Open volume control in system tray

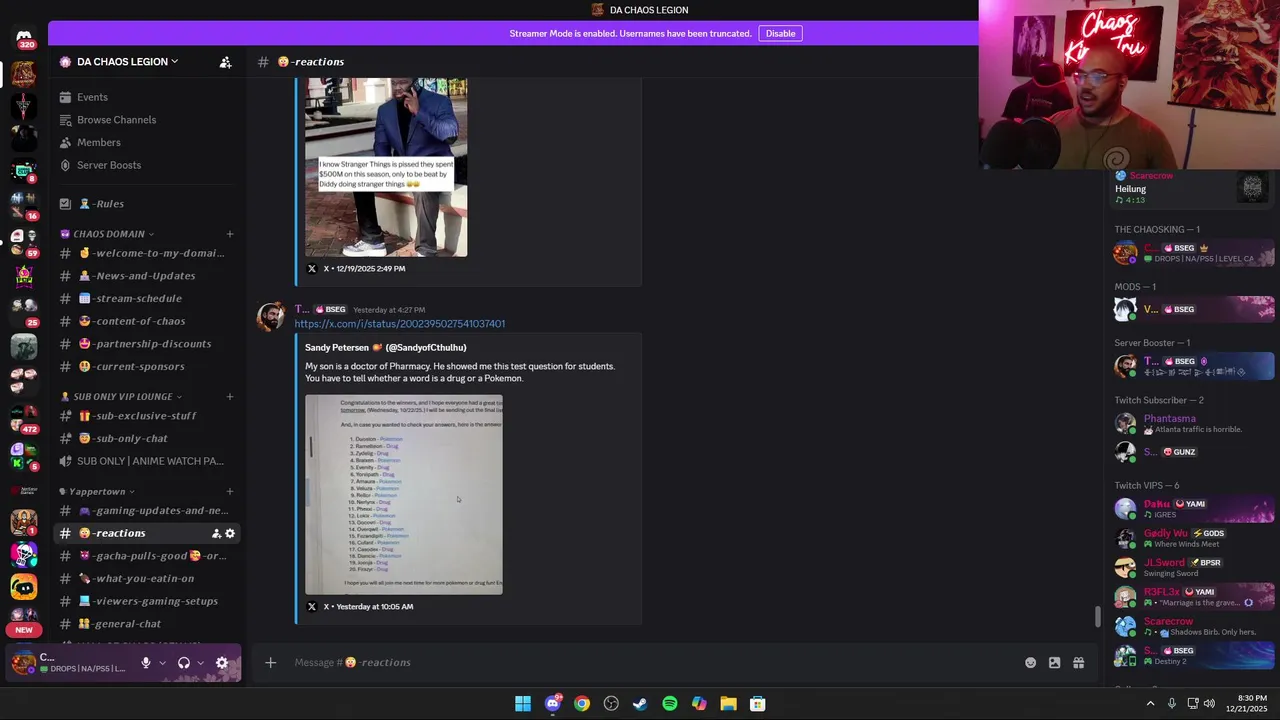pyautogui.click(x=1209, y=704)
